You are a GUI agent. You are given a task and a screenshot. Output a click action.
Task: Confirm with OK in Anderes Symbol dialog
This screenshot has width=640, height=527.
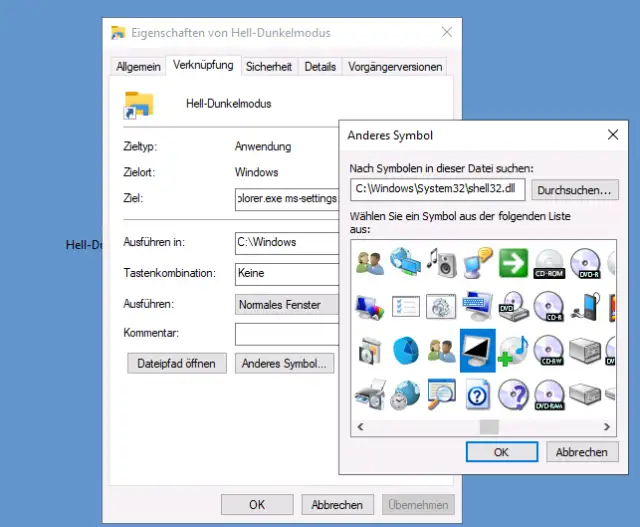pyautogui.click(x=501, y=452)
